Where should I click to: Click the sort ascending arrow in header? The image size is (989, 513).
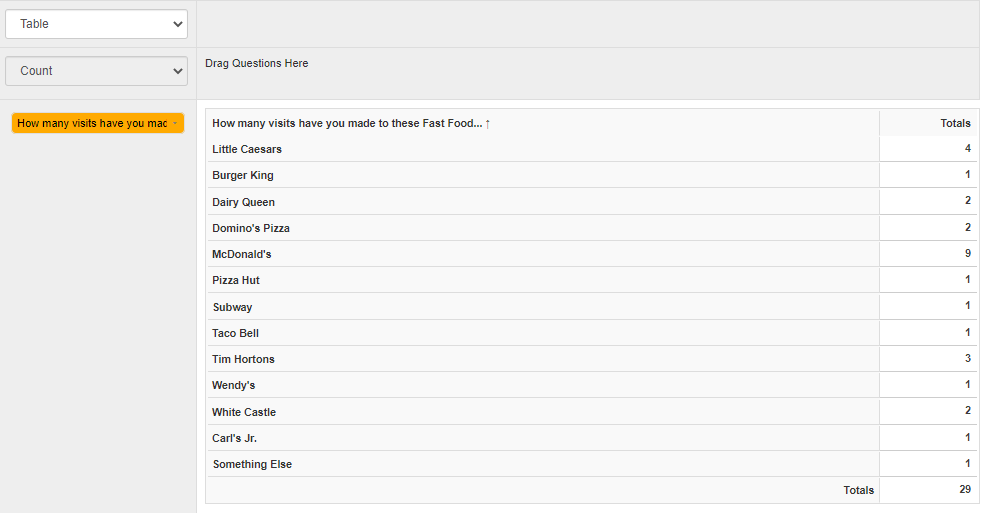click(x=488, y=124)
